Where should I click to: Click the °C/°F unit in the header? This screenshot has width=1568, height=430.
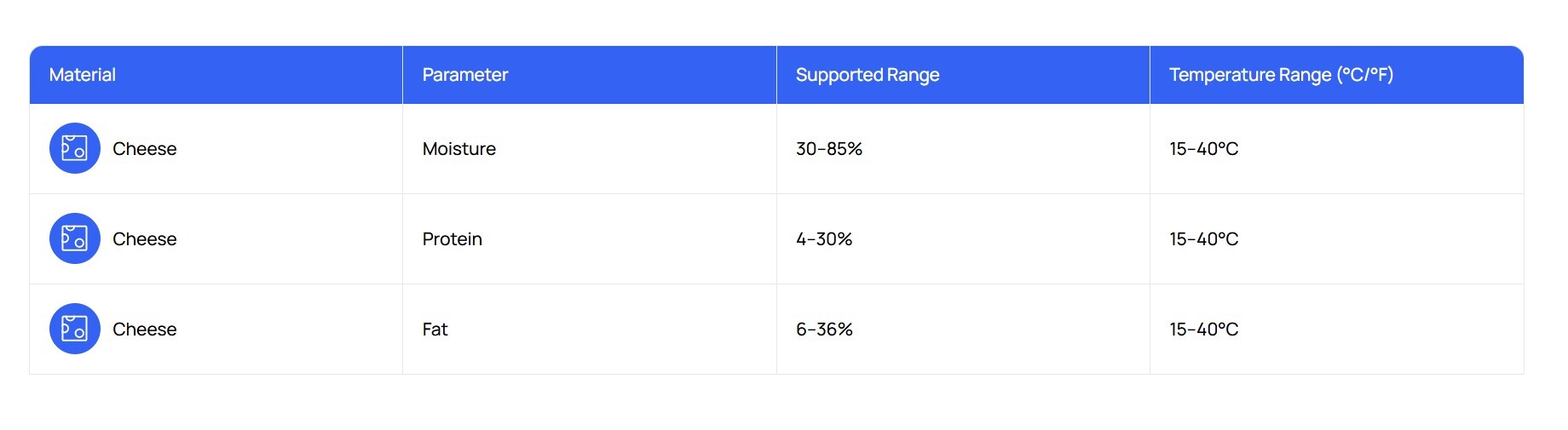pos(1365,75)
